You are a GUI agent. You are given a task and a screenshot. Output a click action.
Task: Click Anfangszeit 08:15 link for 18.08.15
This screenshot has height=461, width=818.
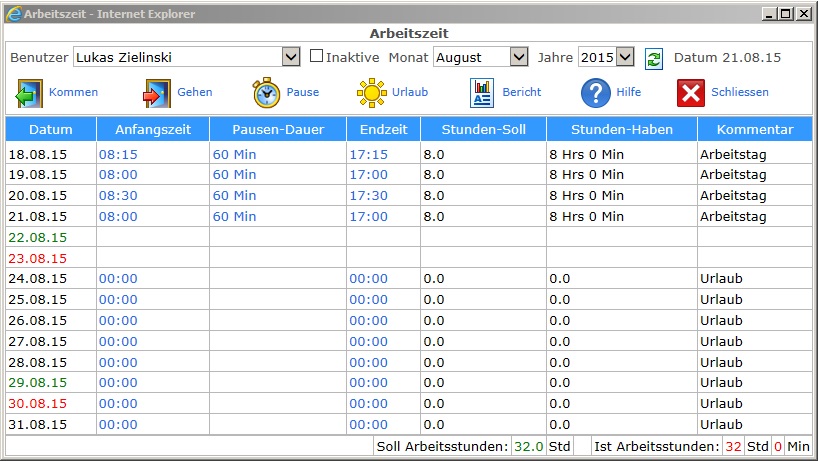click(118, 155)
